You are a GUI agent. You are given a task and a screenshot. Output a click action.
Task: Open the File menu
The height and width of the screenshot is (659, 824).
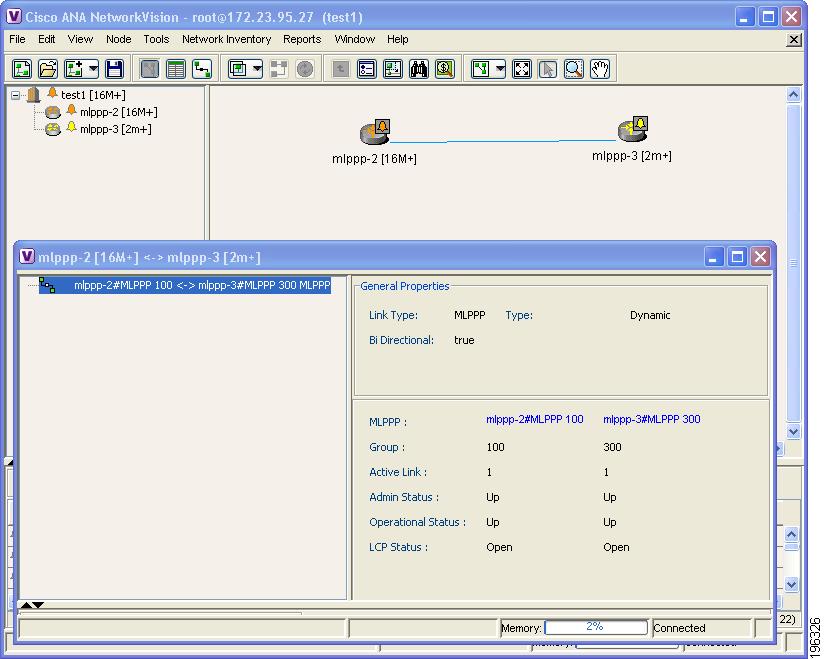point(17,39)
